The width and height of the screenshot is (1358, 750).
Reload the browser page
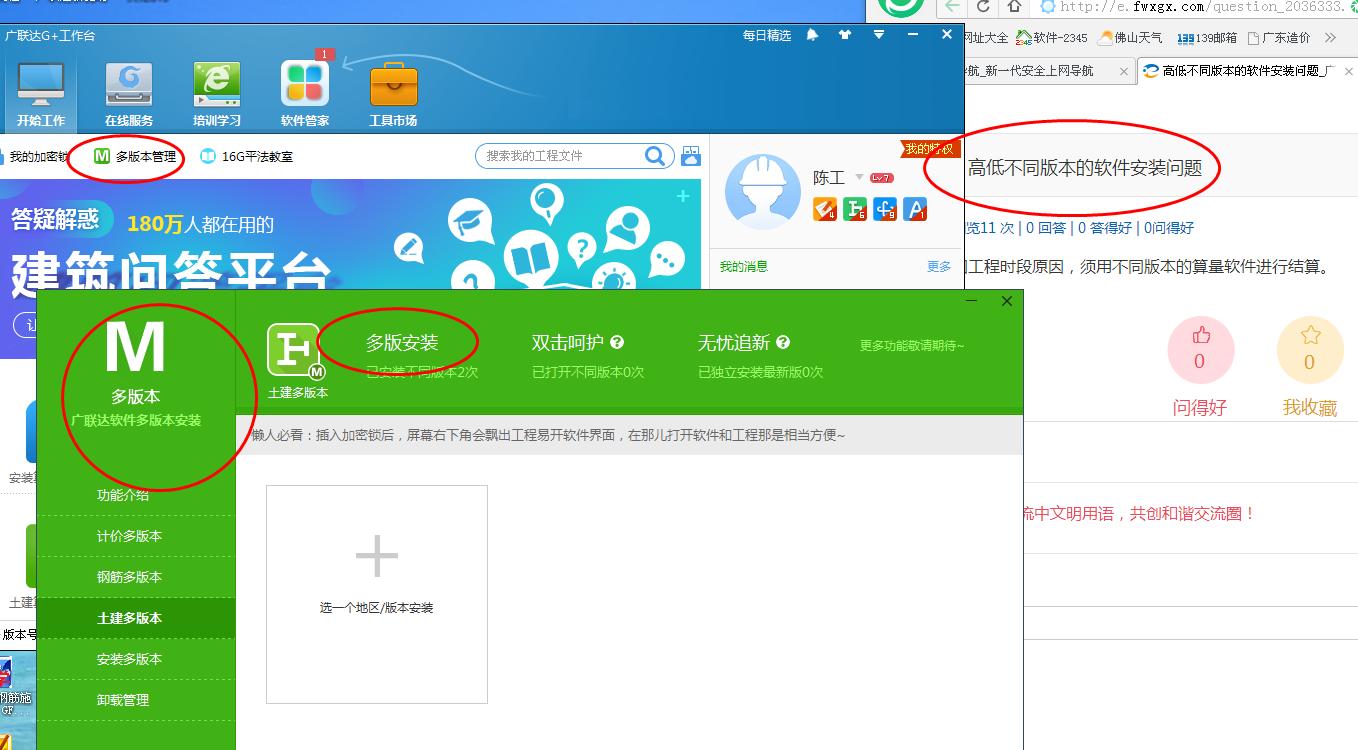pos(983,7)
